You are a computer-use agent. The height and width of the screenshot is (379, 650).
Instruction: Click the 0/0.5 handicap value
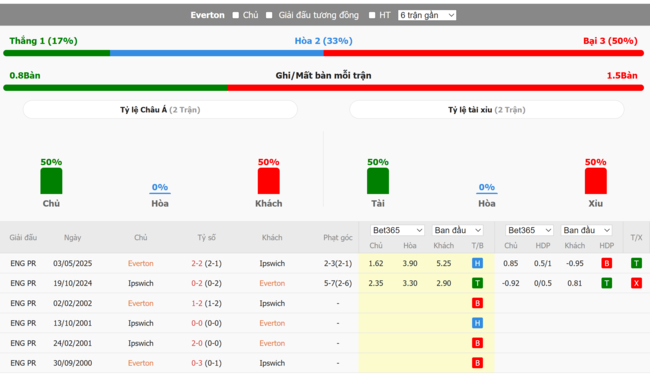(543, 283)
